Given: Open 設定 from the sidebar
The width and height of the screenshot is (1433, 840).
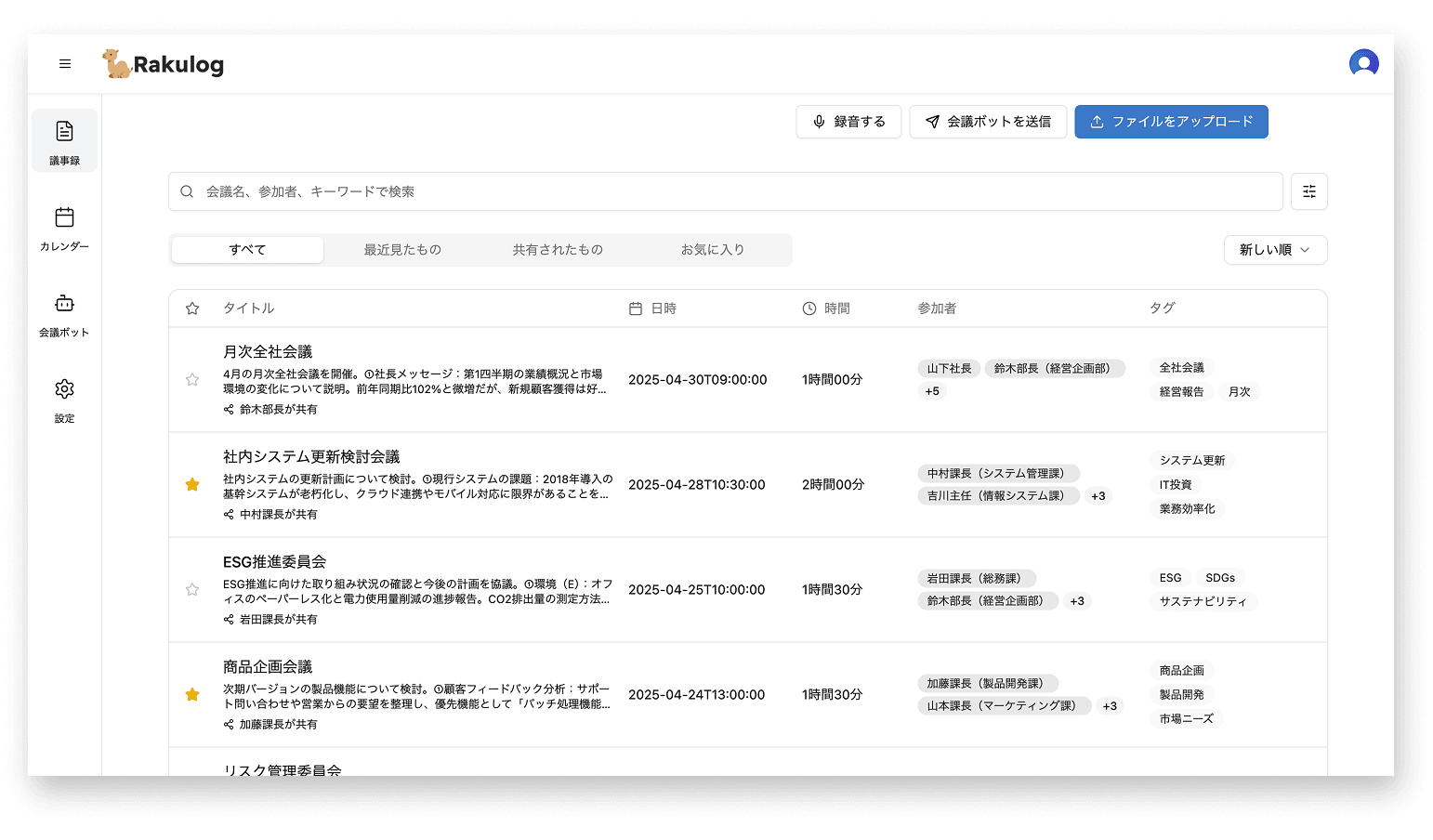Looking at the screenshot, I should (x=64, y=400).
